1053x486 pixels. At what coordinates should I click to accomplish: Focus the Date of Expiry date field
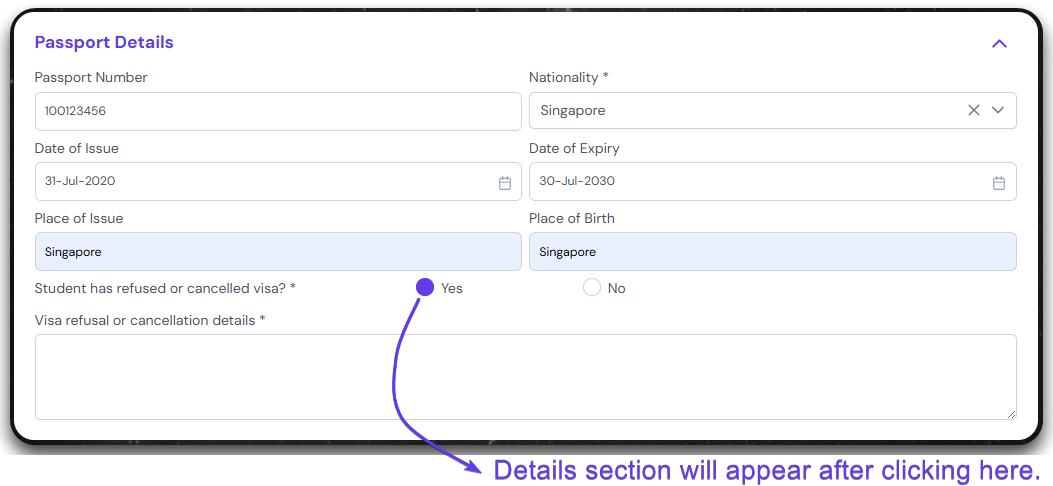[758, 182]
